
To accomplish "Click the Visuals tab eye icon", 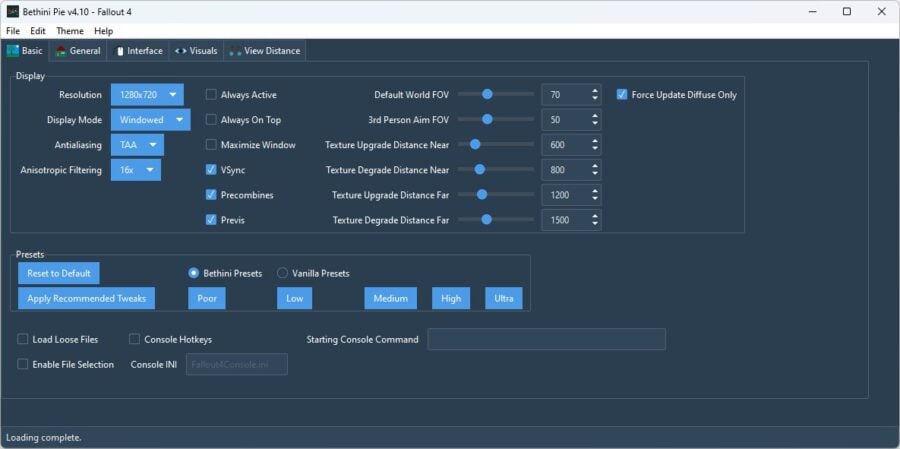I will click(180, 51).
